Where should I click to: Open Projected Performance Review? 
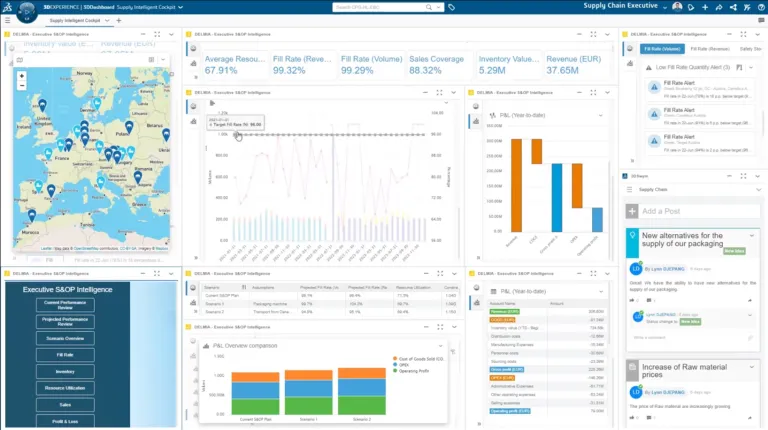[65, 322]
